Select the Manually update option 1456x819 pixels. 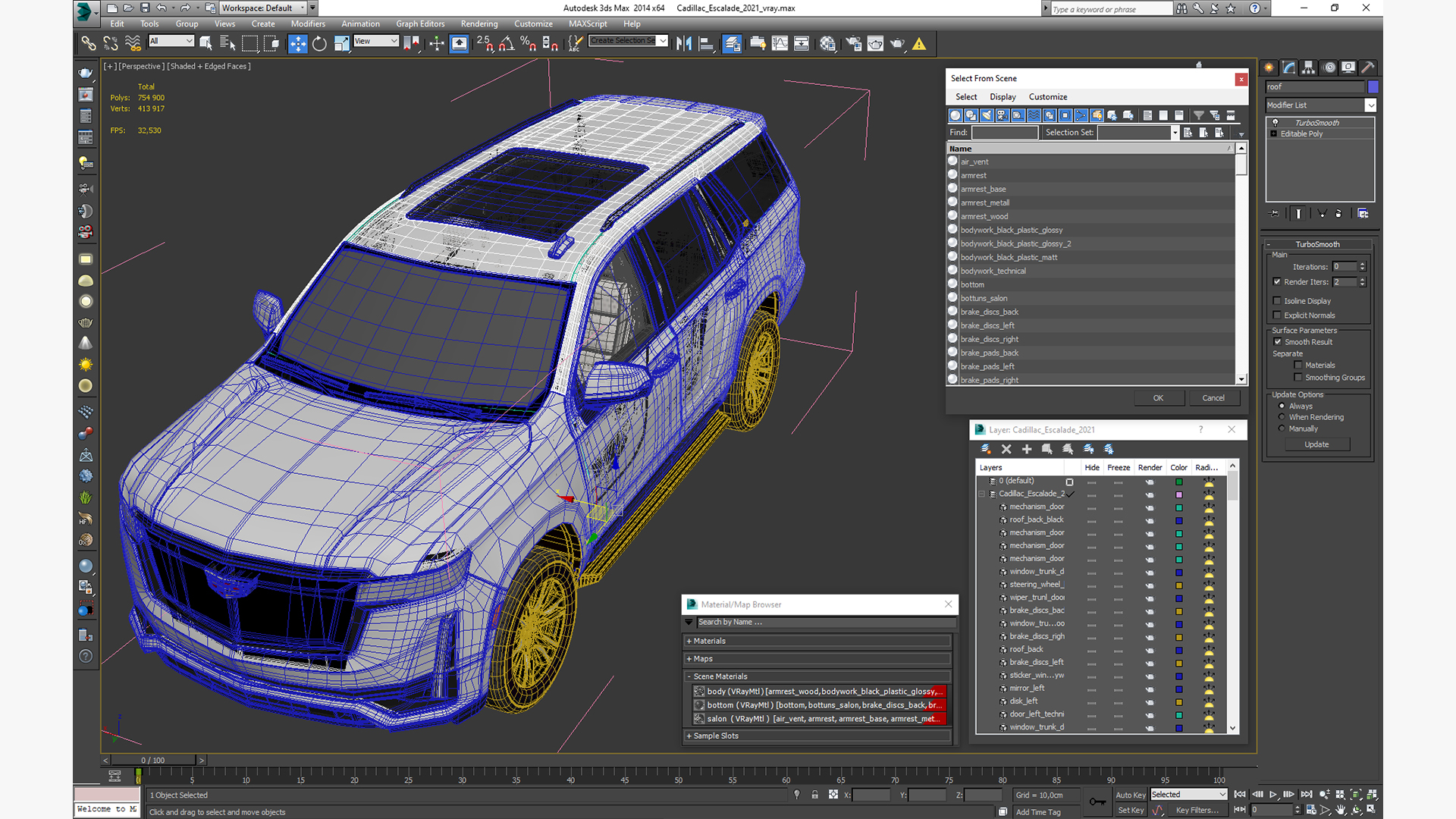1282,428
